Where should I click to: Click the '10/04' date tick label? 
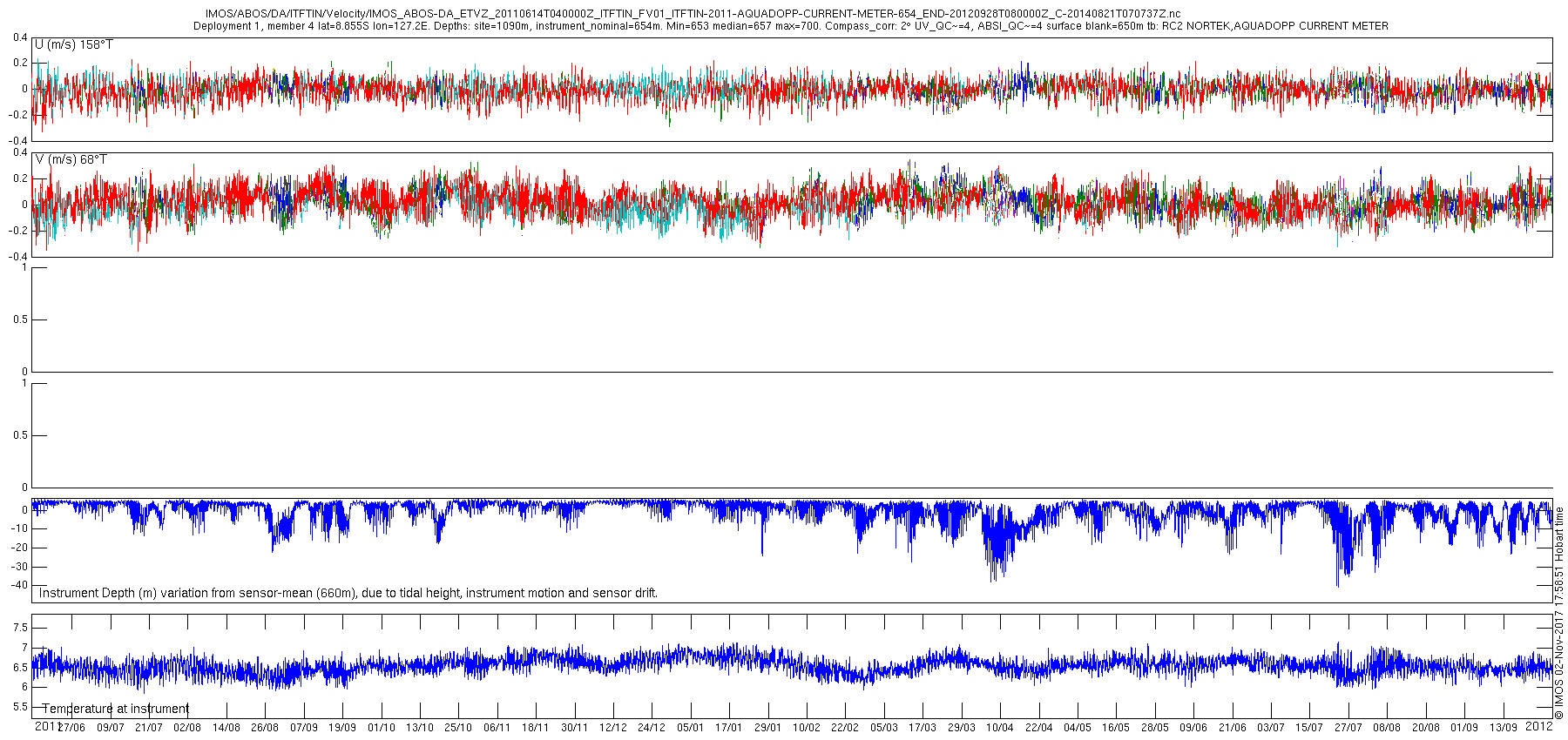[1000, 728]
